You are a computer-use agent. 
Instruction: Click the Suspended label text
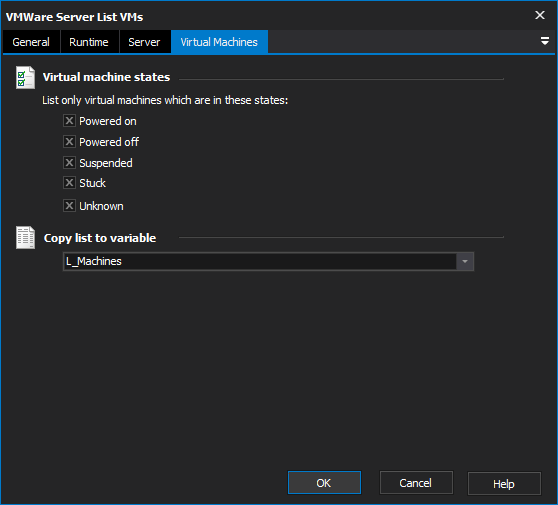106,163
